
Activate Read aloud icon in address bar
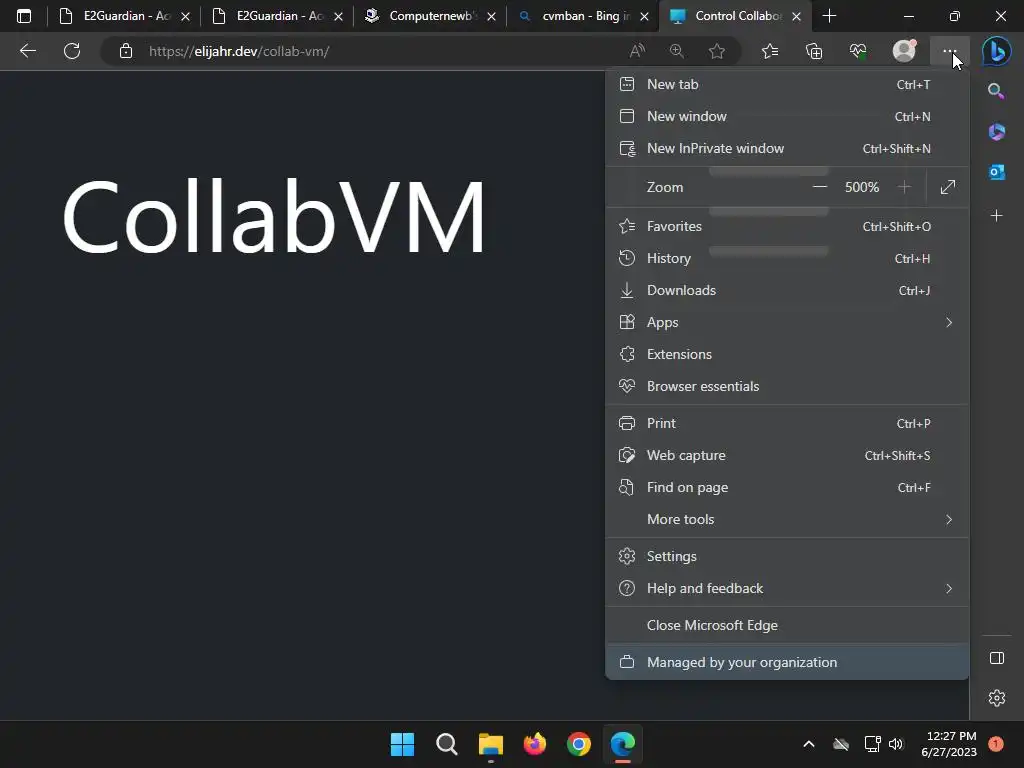(637, 51)
